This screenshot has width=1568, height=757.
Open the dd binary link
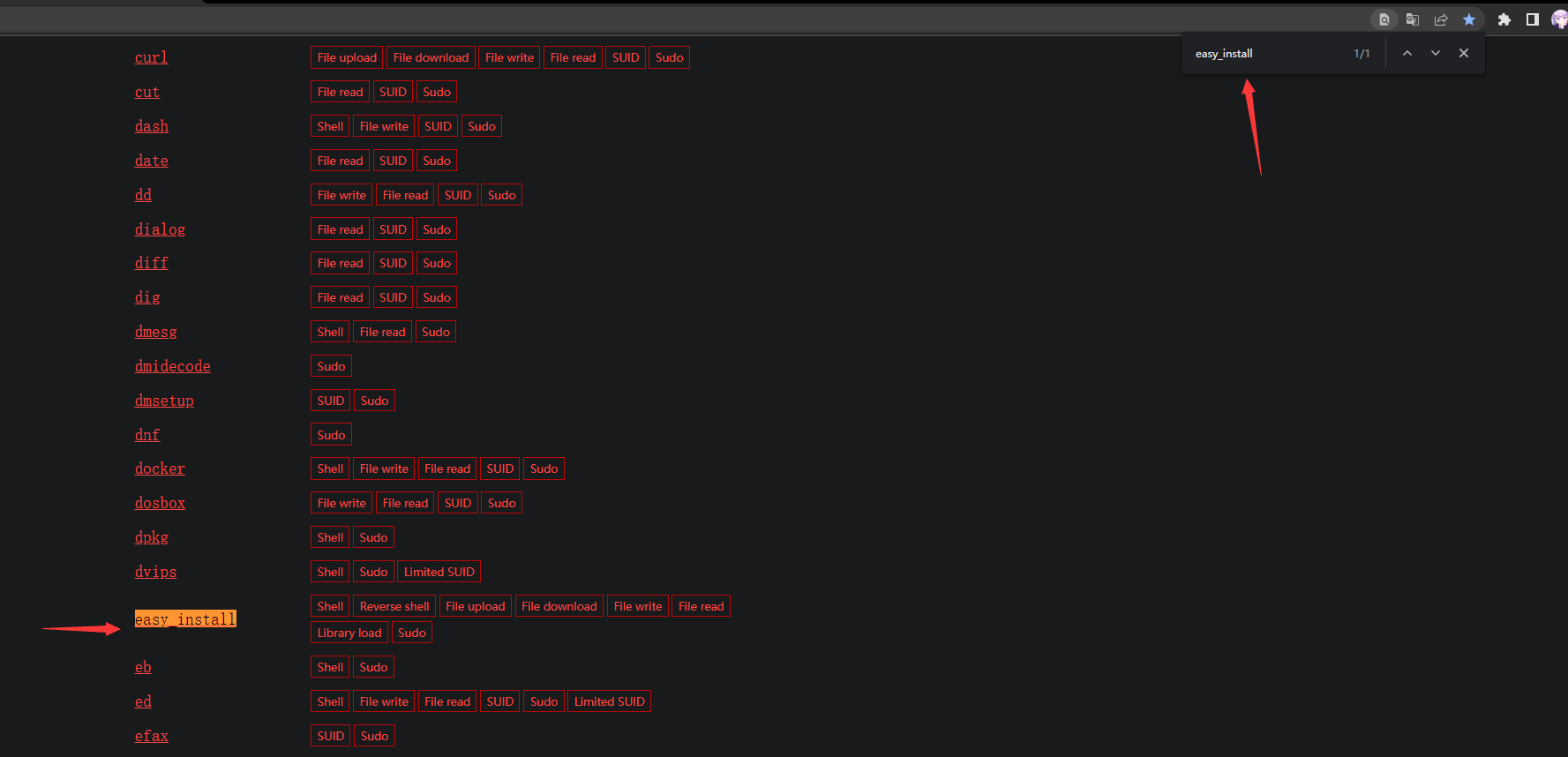click(143, 195)
